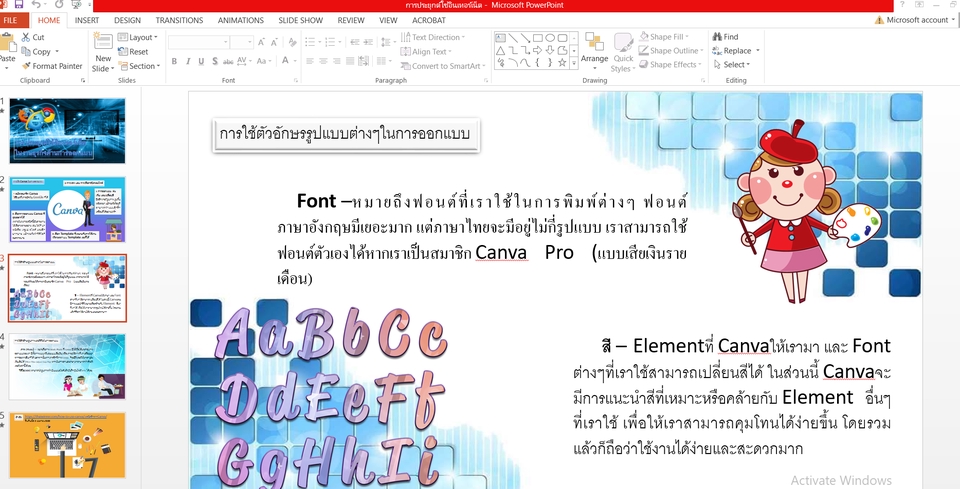Decrease font size with the smaller A icon
This screenshot has height=489, width=960.
point(274,42)
